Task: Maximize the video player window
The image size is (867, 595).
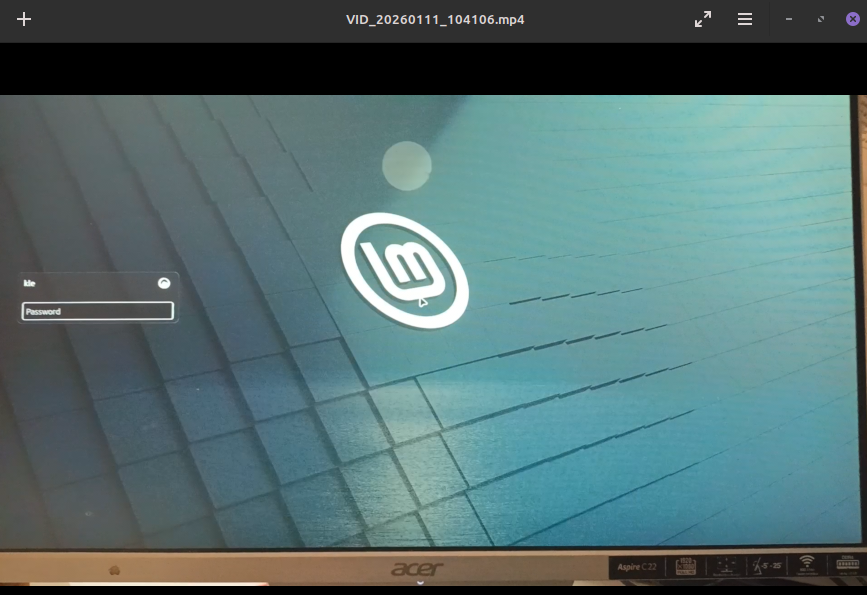Action: (x=821, y=19)
